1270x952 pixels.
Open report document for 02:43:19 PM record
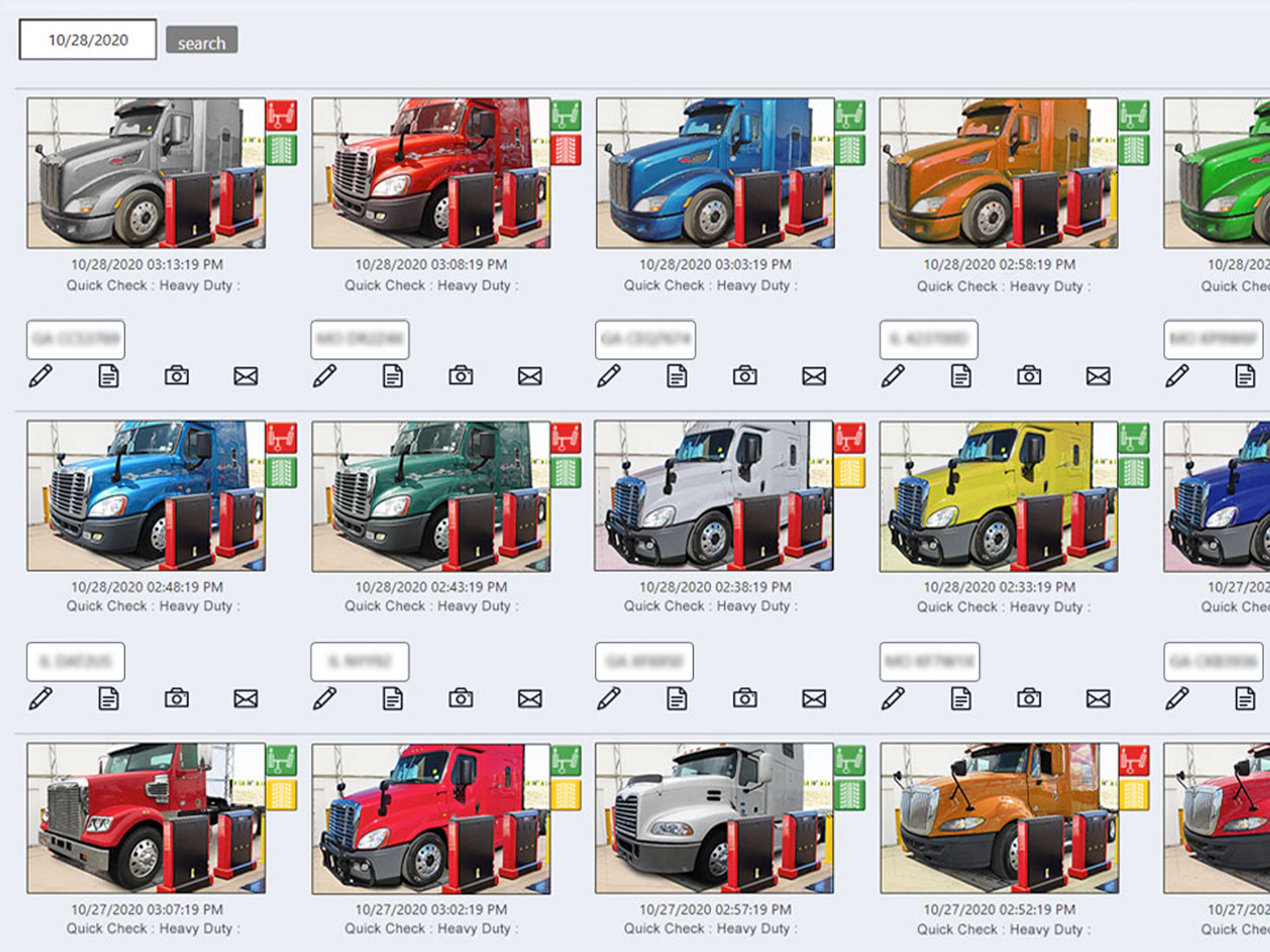pyautogui.click(x=393, y=698)
